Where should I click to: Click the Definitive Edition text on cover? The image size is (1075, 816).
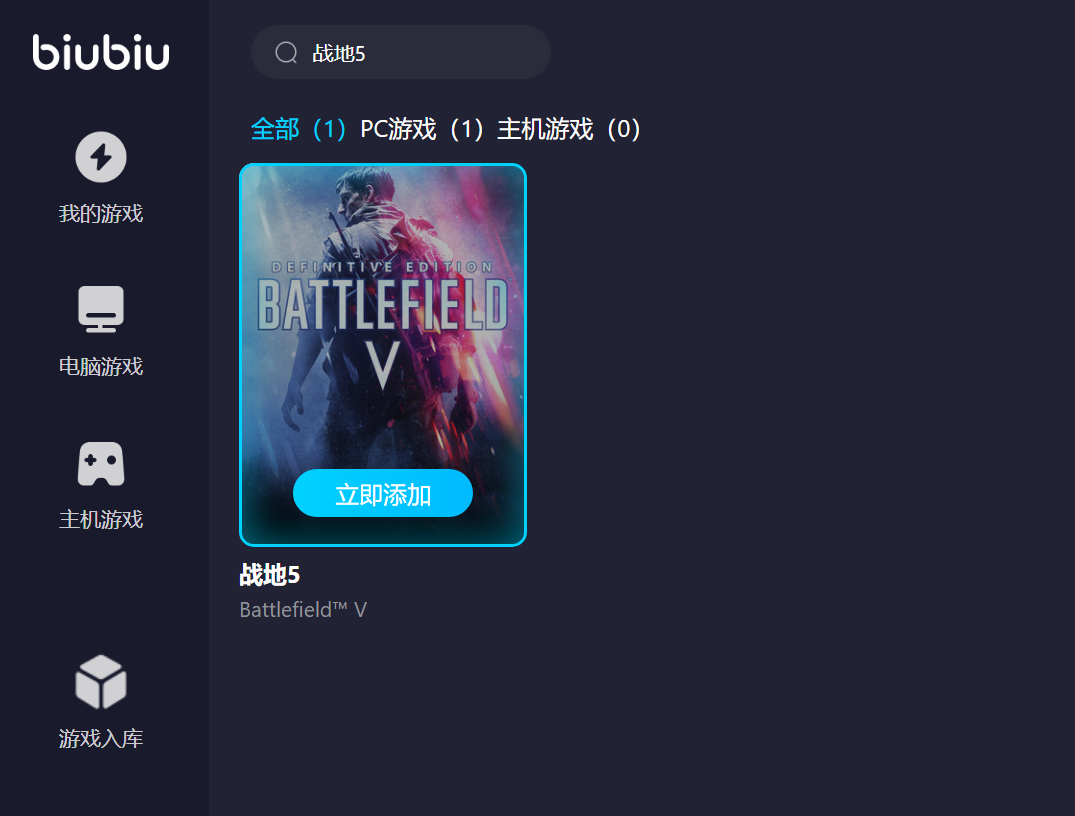382,267
